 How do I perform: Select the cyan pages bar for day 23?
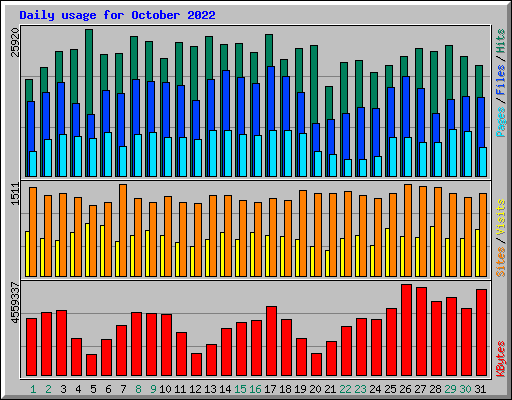[x=363, y=168]
